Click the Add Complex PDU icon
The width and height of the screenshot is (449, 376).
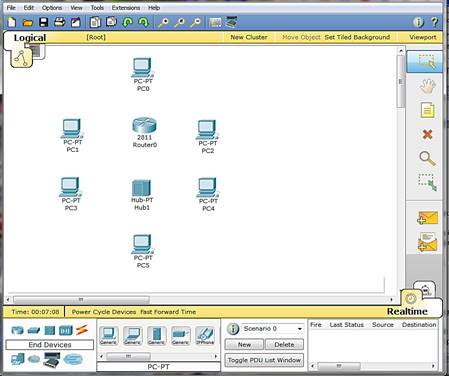[427, 242]
